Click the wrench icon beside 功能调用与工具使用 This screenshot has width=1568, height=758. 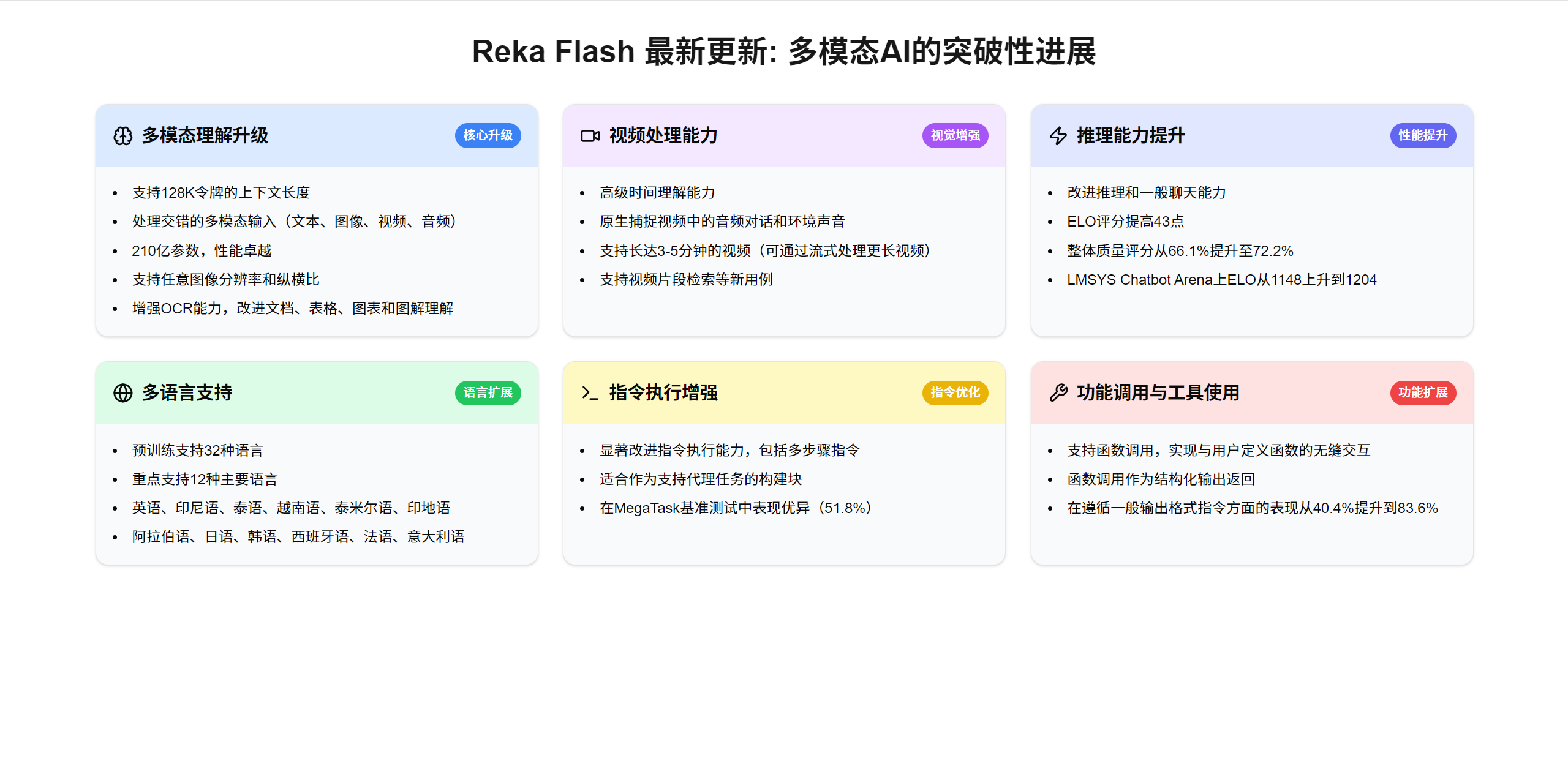(1058, 392)
